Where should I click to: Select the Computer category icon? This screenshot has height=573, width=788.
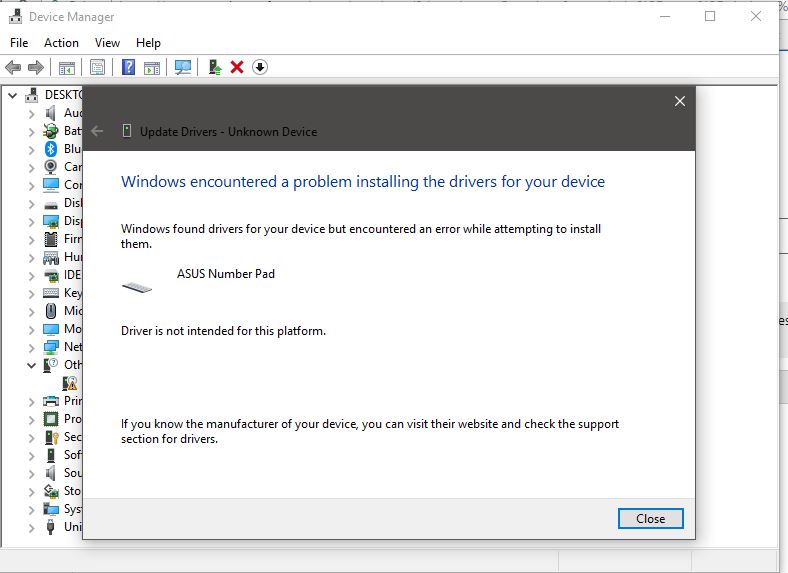click(x=51, y=185)
